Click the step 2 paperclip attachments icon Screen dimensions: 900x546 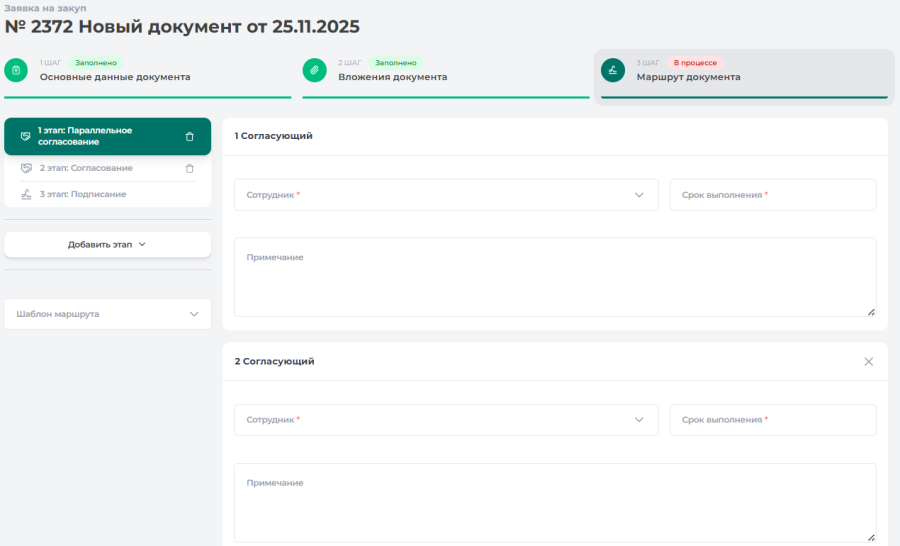point(315,70)
